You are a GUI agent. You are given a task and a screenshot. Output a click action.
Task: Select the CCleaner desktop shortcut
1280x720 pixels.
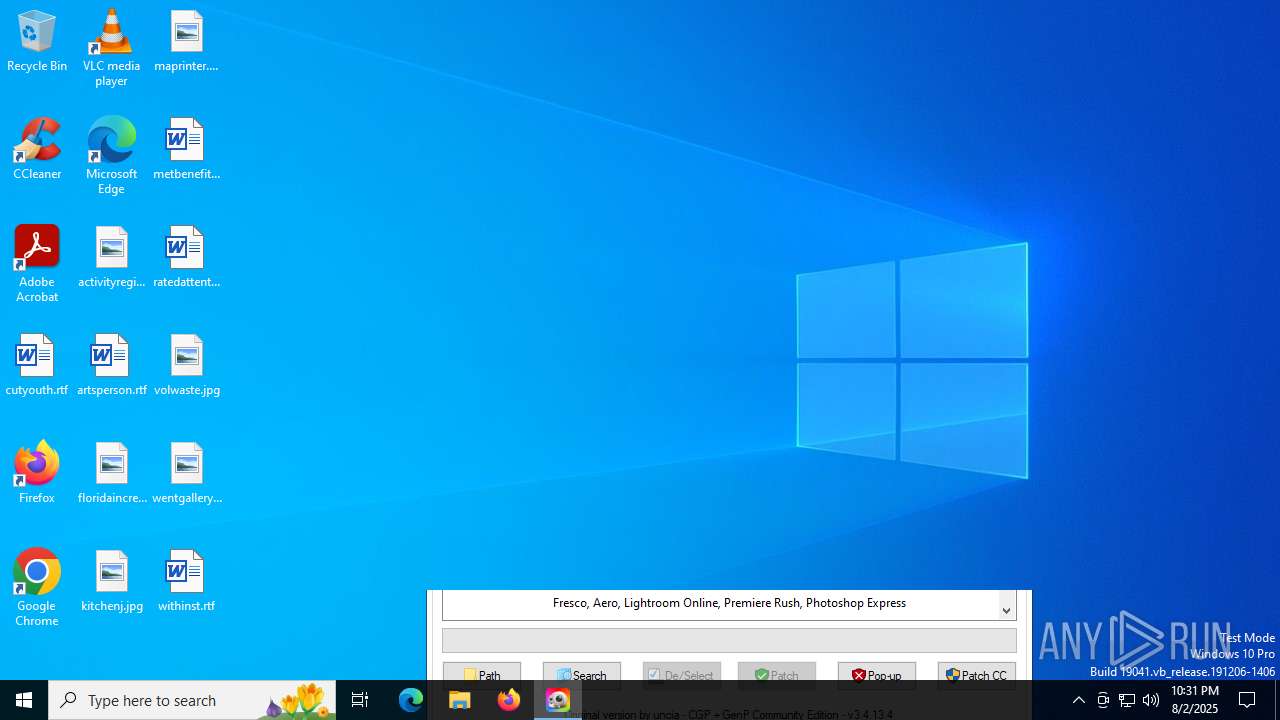click(37, 150)
